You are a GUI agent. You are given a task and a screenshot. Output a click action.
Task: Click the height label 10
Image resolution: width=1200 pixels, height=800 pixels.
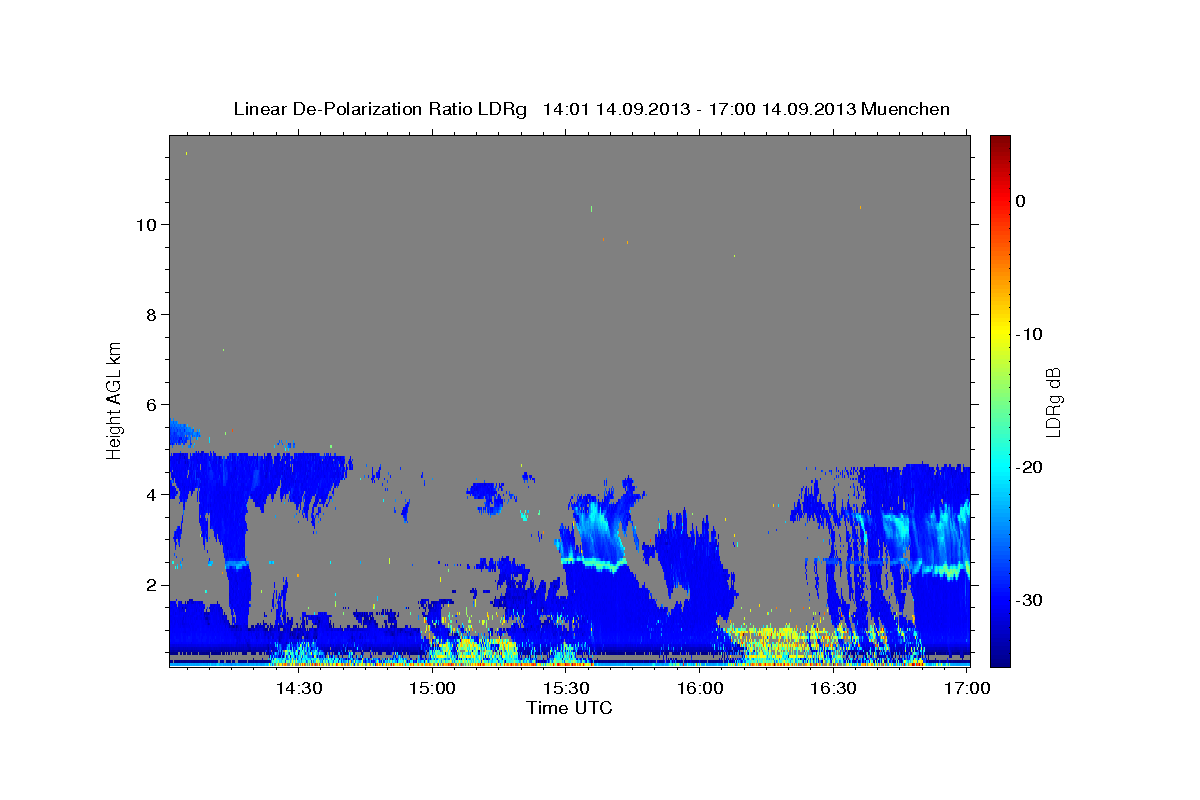coord(147,224)
